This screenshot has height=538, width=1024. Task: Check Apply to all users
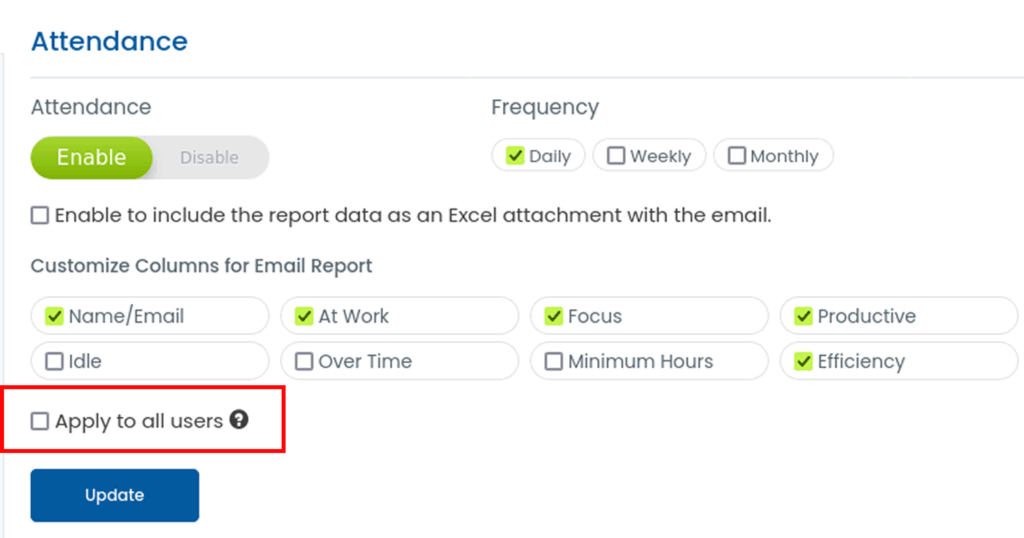[x=40, y=421]
